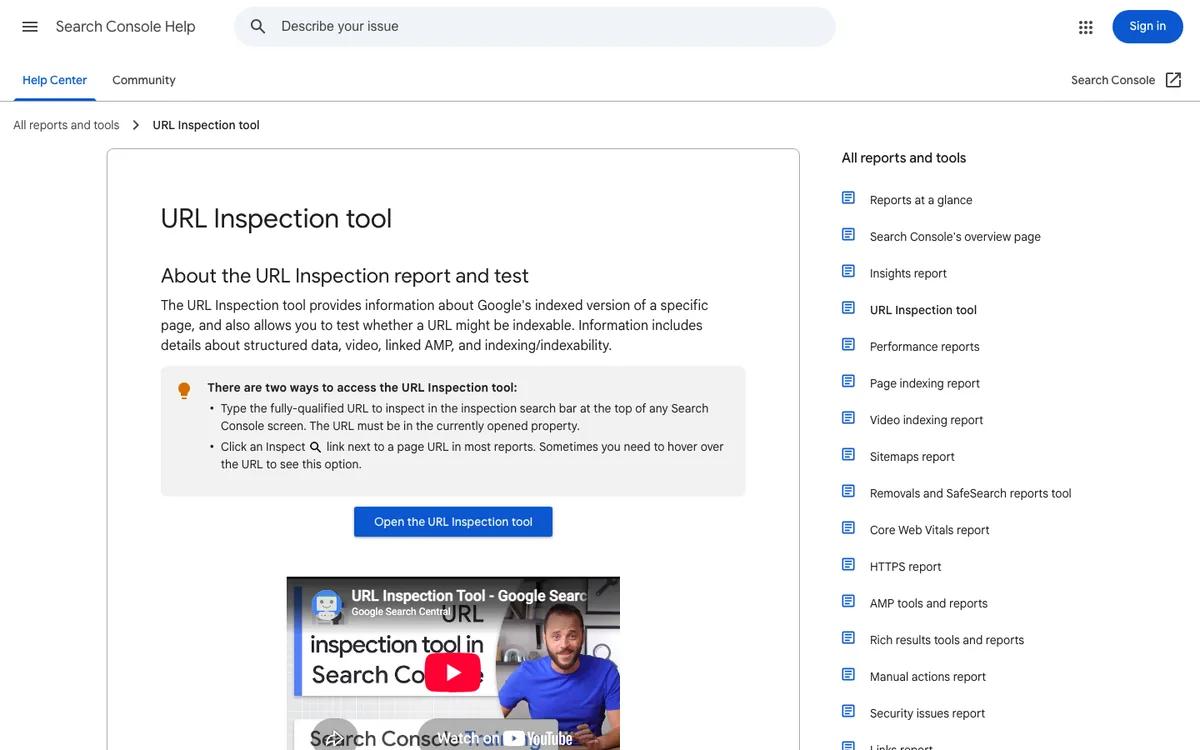Click the document icon beside Insights report
Screen dimensions: 1200x750
[x=848, y=271]
